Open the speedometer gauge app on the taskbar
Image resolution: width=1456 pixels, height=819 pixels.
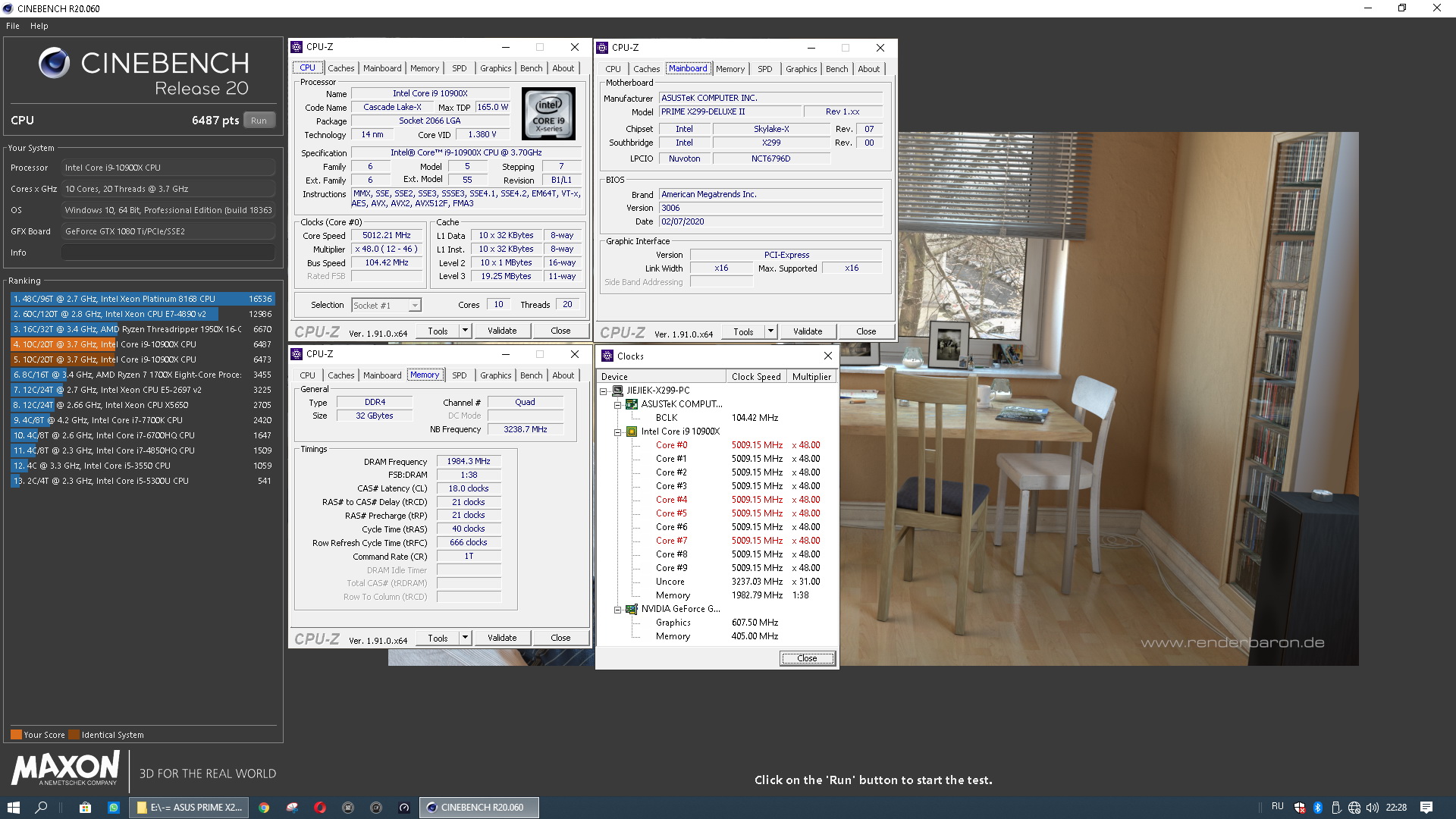404,808
